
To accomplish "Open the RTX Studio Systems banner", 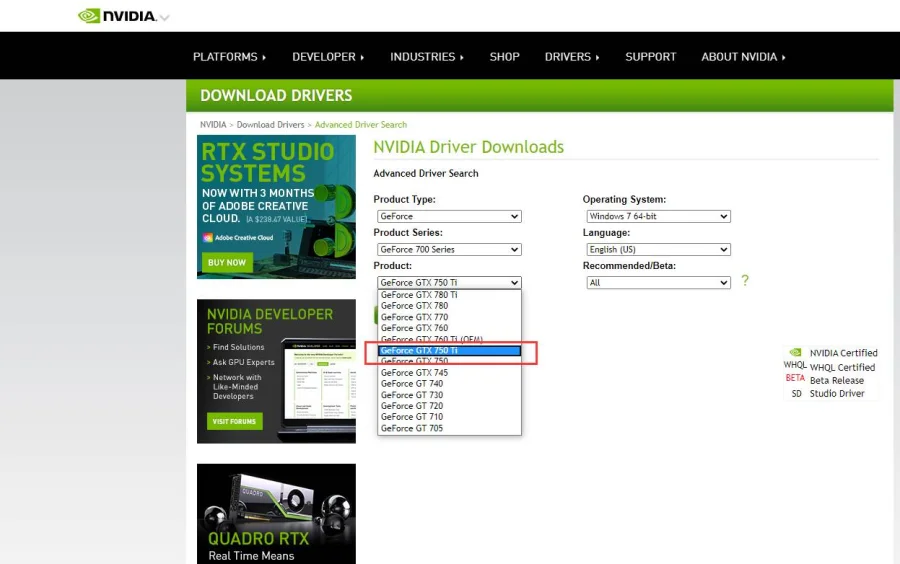I will click(276, 207).
